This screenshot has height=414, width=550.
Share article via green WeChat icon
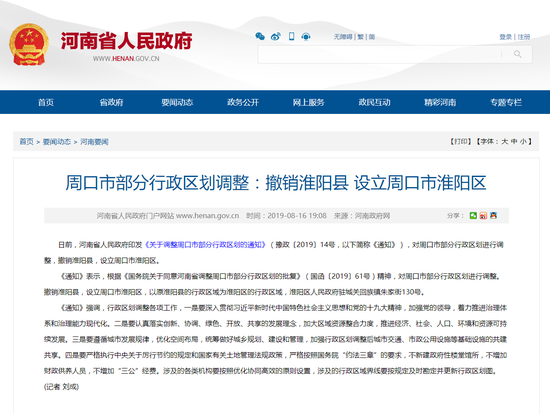473,215
